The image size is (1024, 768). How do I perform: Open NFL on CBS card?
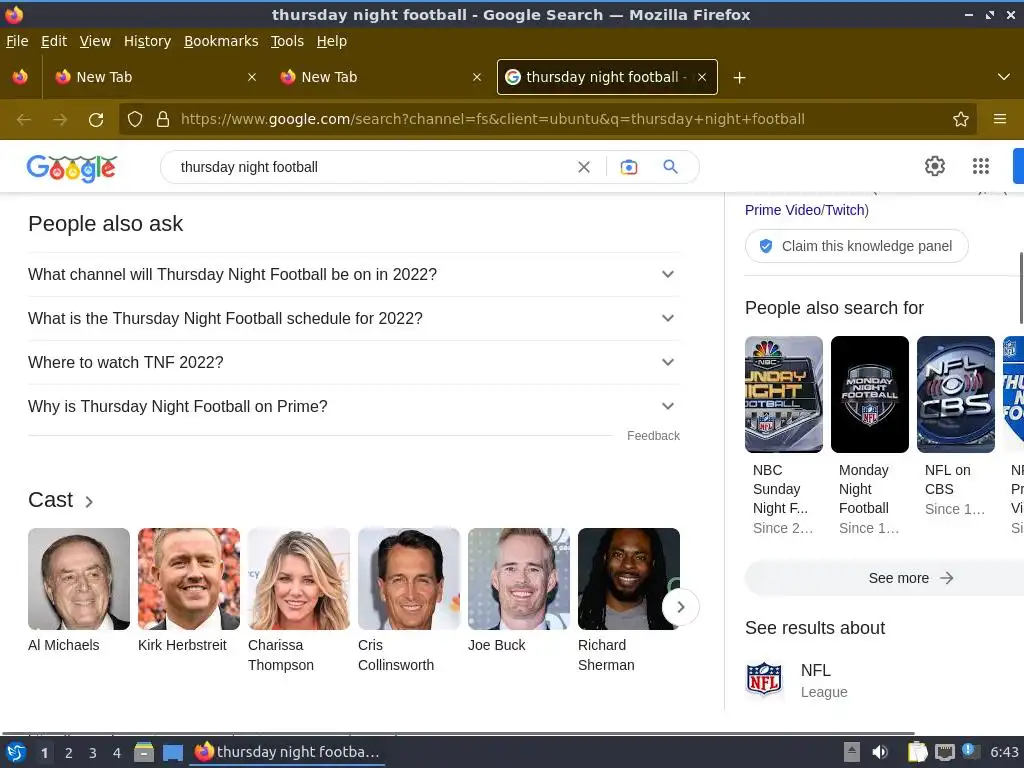tap(955, 427)
